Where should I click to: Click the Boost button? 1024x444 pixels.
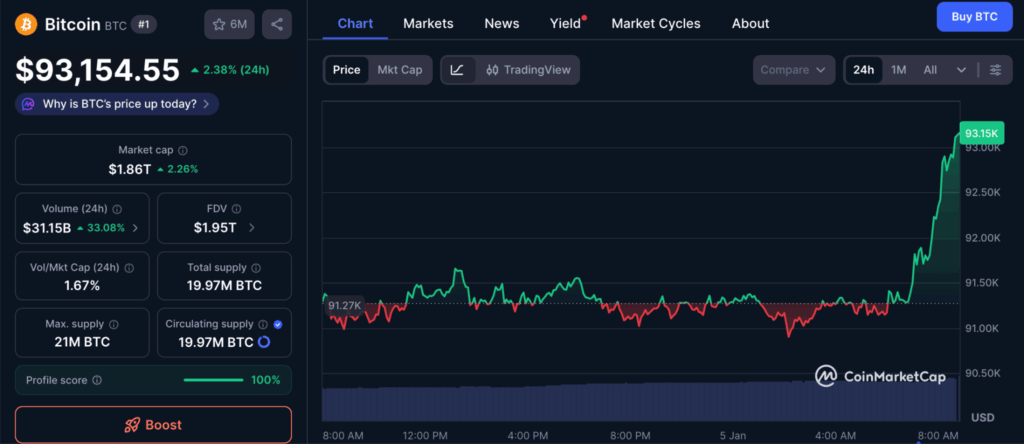[153, 425]
